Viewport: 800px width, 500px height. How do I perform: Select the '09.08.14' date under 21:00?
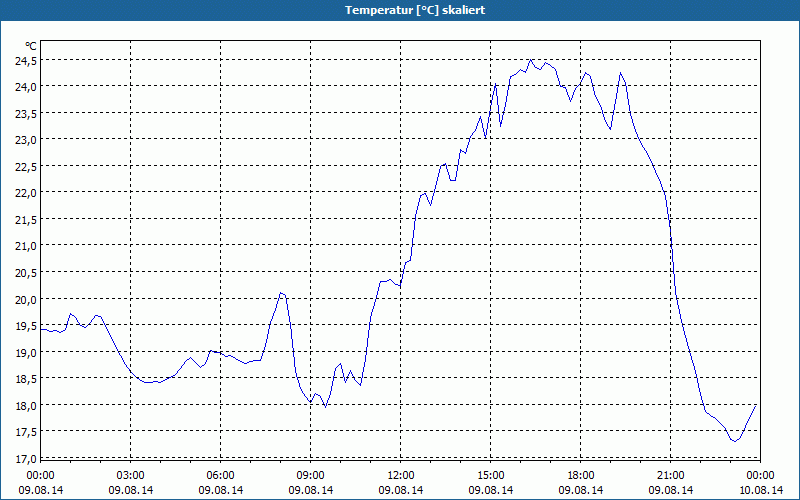coord(670,490)
